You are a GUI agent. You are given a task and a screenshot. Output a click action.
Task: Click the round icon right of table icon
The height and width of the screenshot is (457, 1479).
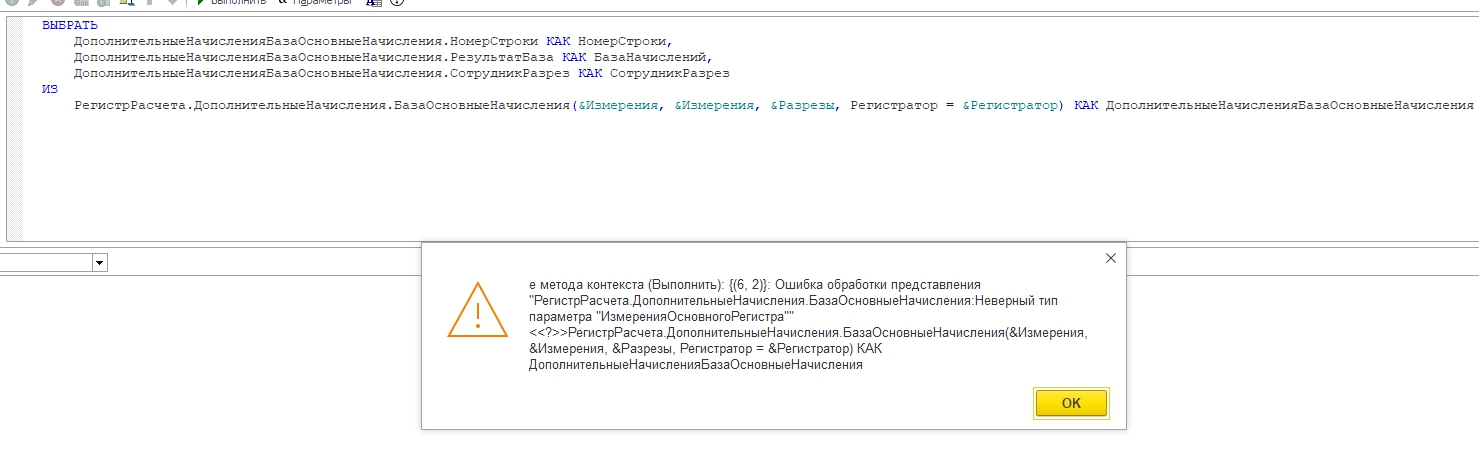pos(396,3)
